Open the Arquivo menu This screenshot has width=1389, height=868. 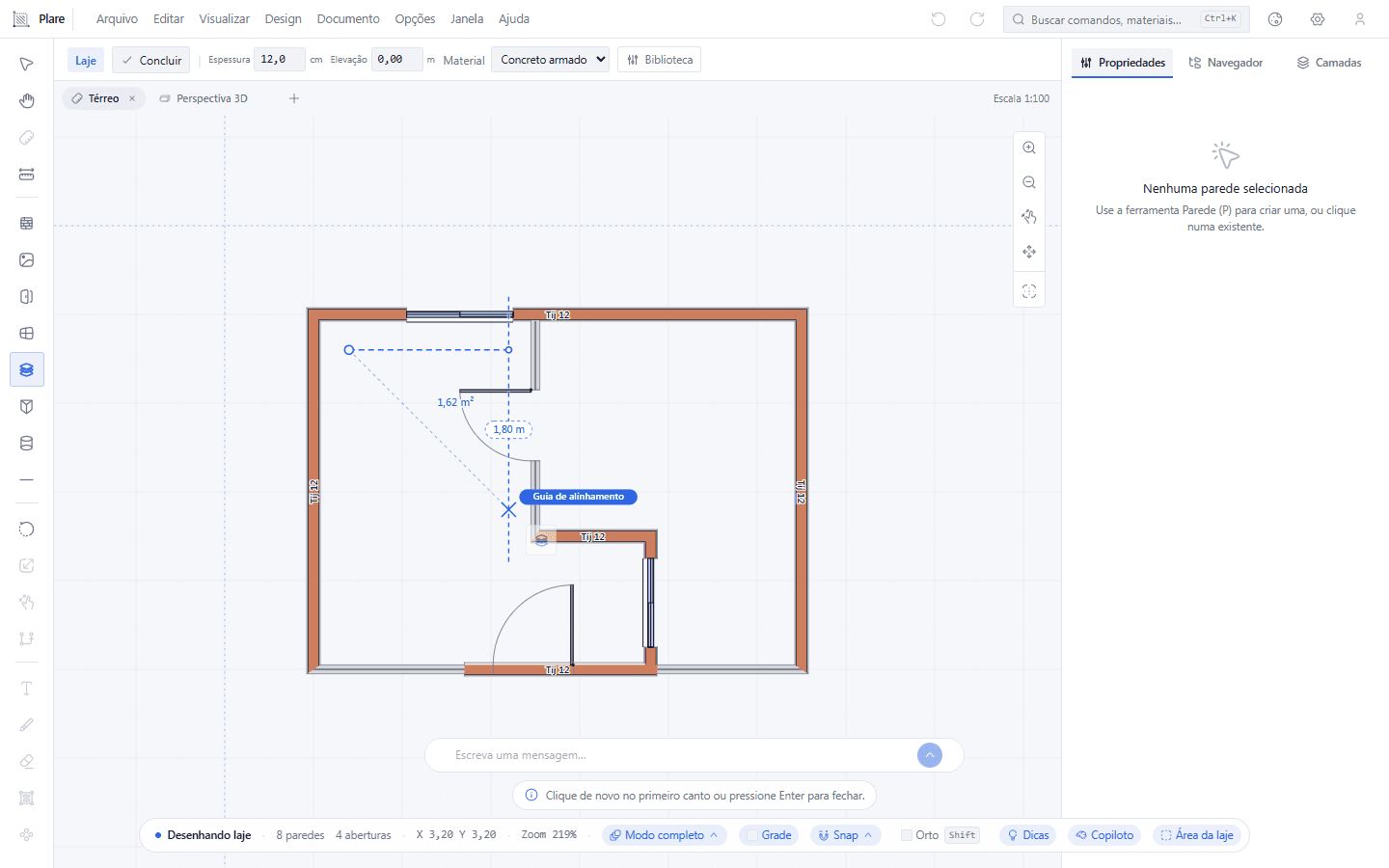coord(117,19)
